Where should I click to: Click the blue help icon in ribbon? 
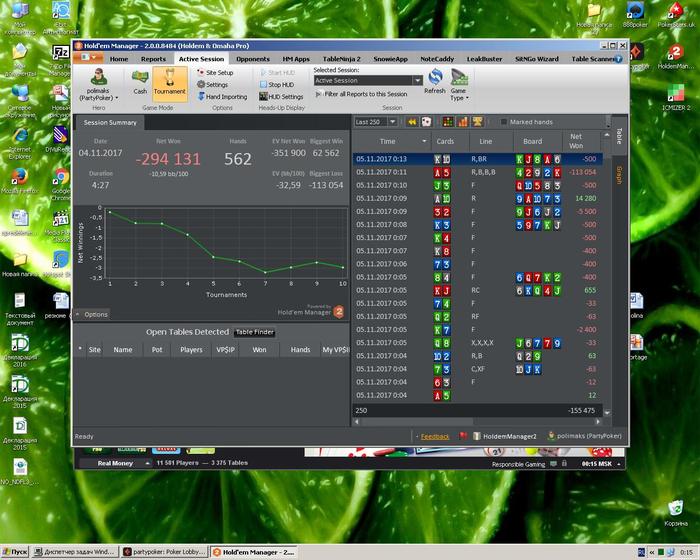[x=618, y=59]
